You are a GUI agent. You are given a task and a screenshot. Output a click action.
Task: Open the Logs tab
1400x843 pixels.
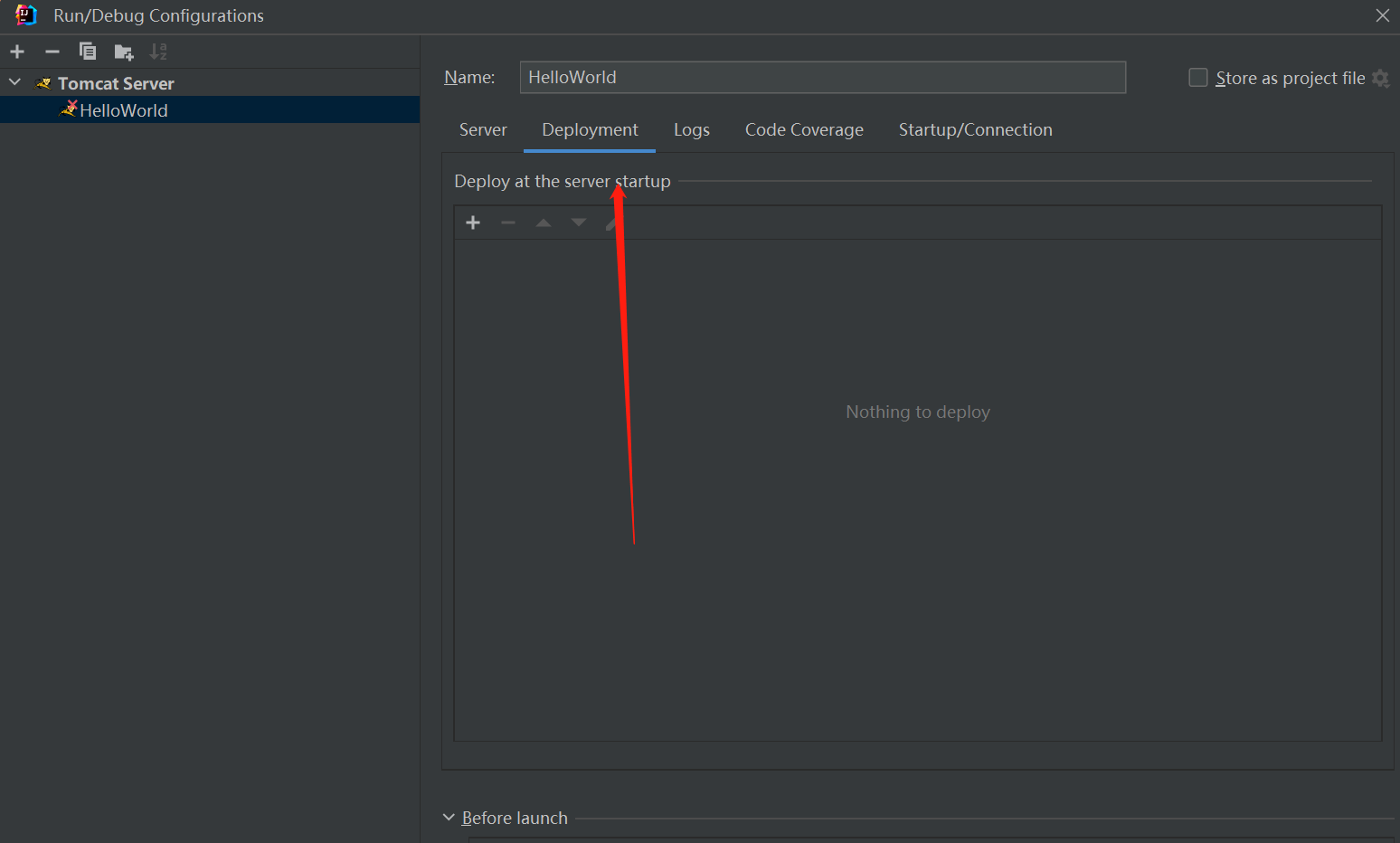tap(692, 130)
